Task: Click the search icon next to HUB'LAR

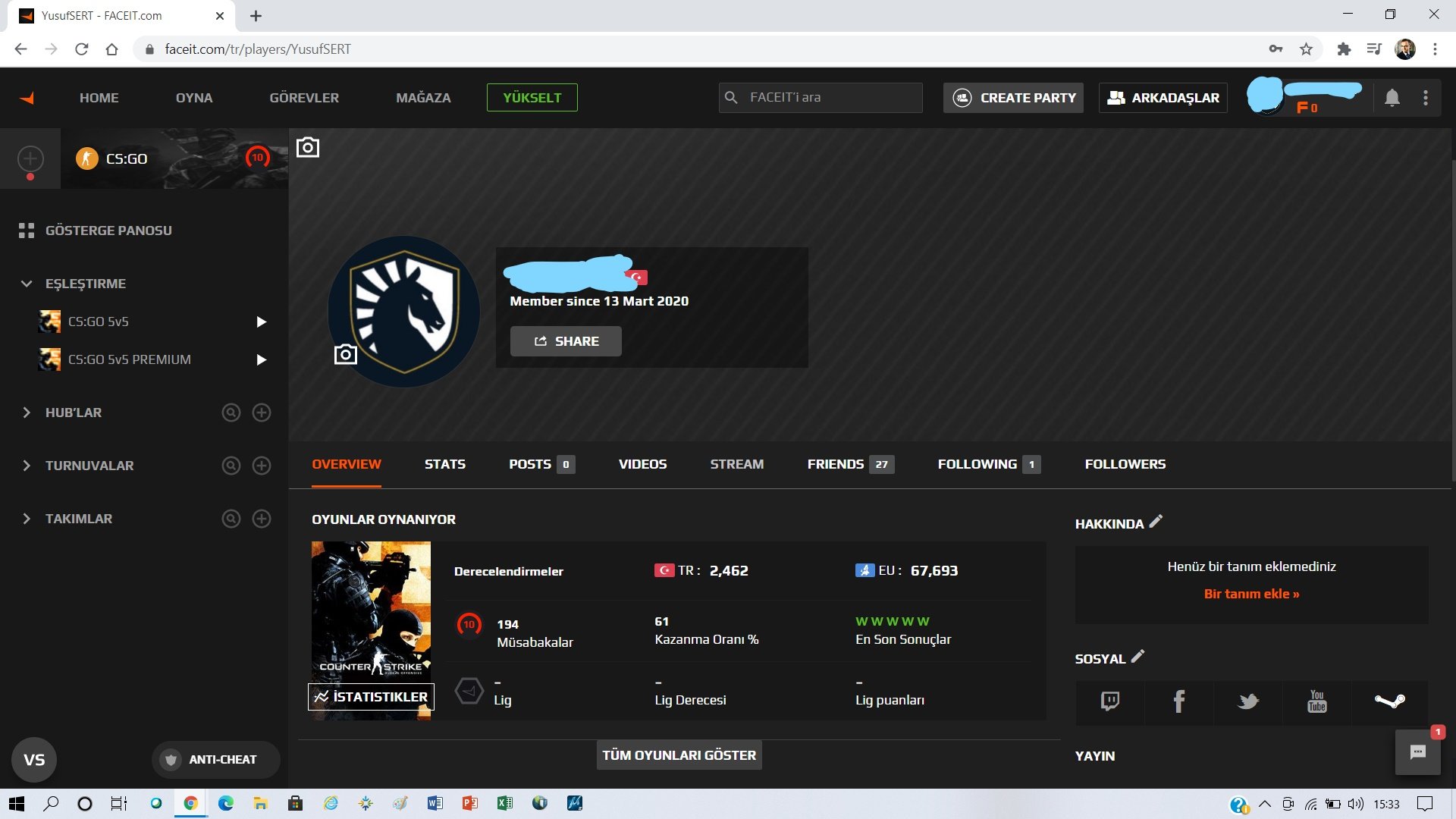Action: pyautogui.click(x=231, y=413)
